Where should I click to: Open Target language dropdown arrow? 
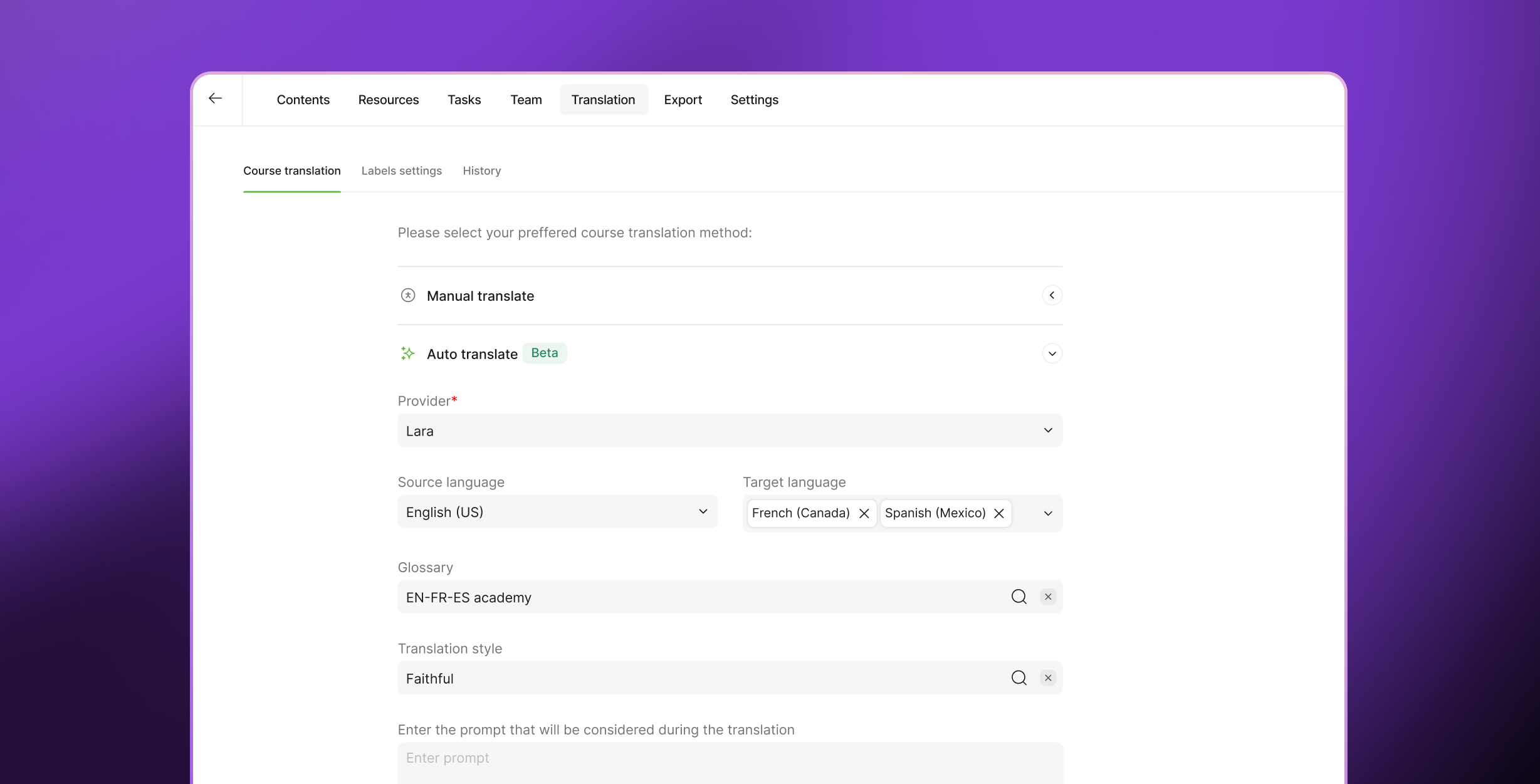(x=1048, y=513)
